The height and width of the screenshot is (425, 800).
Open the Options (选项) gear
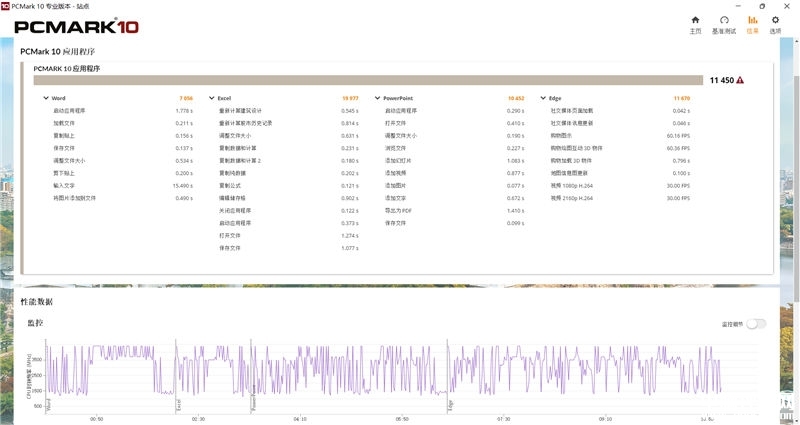pos(775,24)
